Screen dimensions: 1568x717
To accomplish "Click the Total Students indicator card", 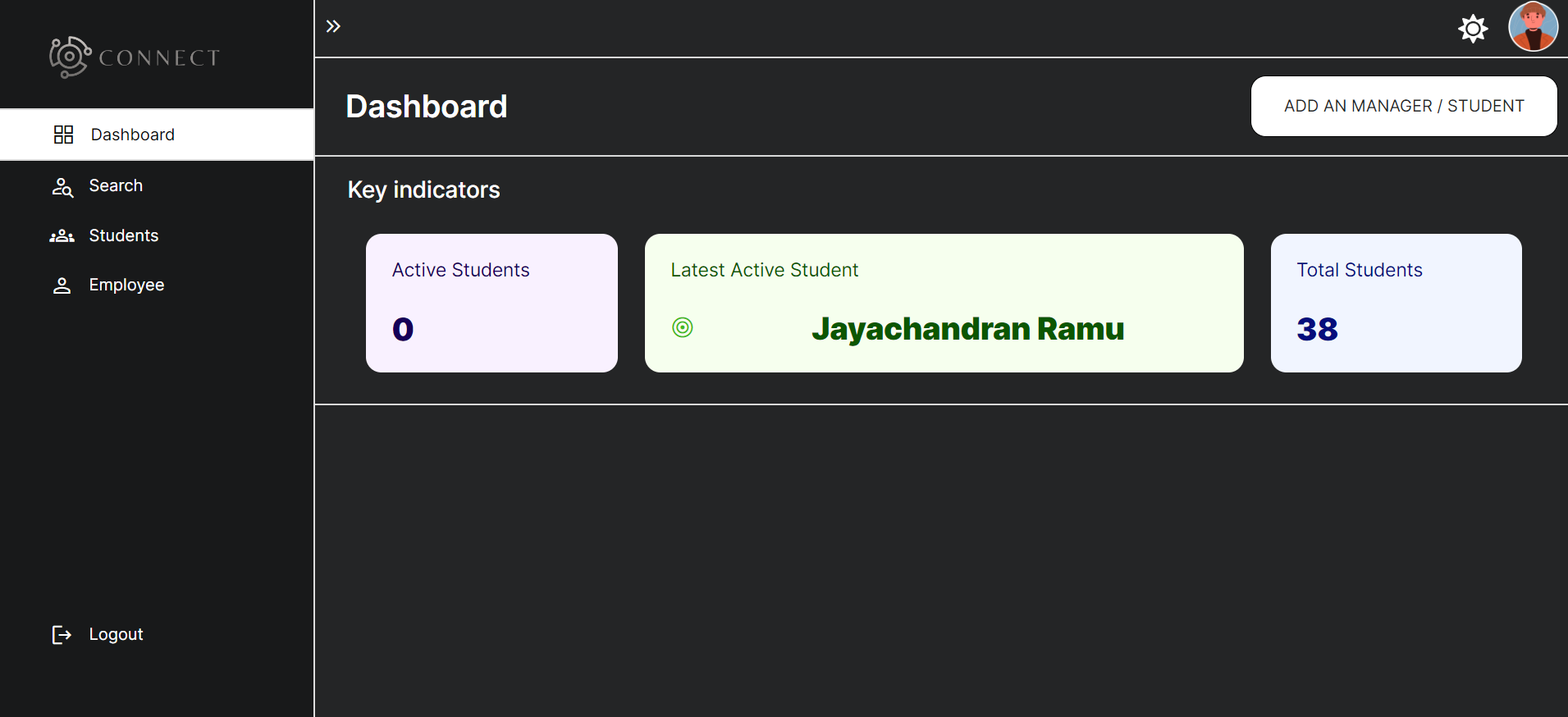I will click(1395, 303).
